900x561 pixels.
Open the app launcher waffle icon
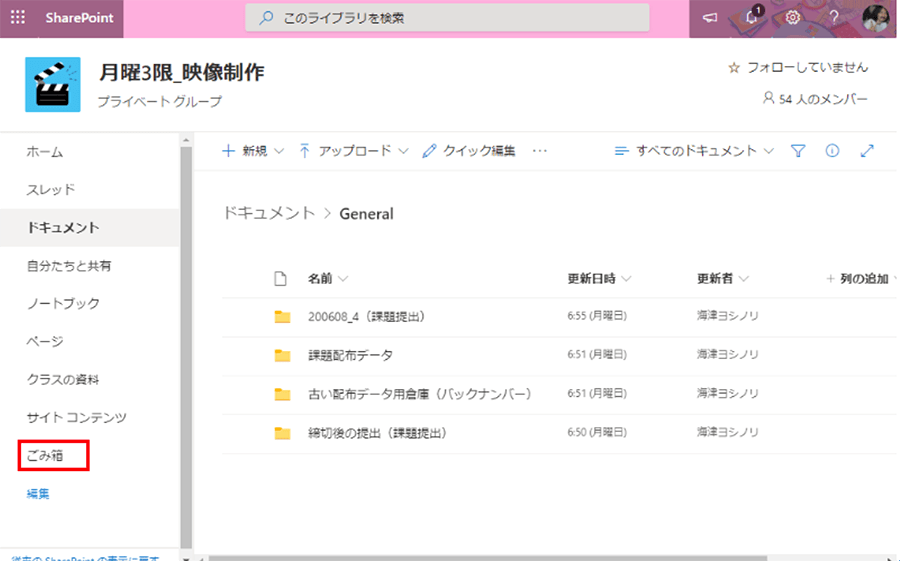tap(18, 18)
